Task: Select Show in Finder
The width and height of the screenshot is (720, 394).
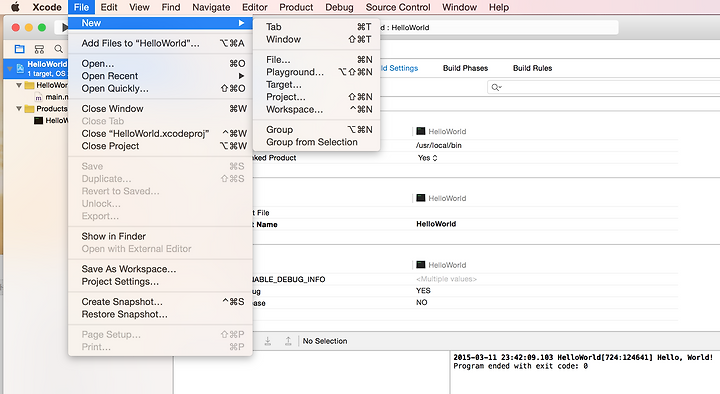Action: pos(160,236)
